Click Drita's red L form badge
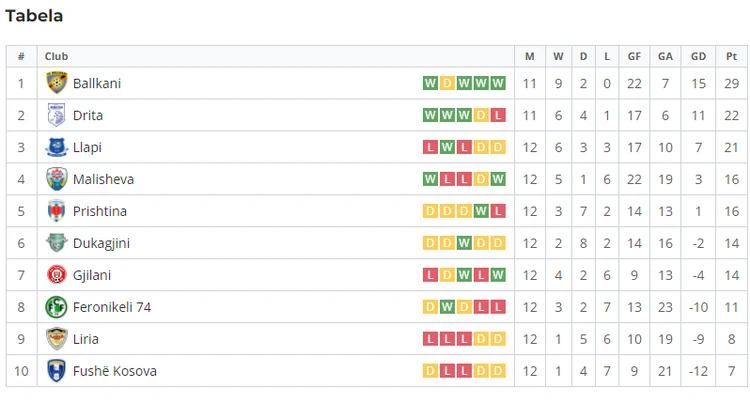The width and height of the screenshot is (750, 401). click(x=498, y=115)
